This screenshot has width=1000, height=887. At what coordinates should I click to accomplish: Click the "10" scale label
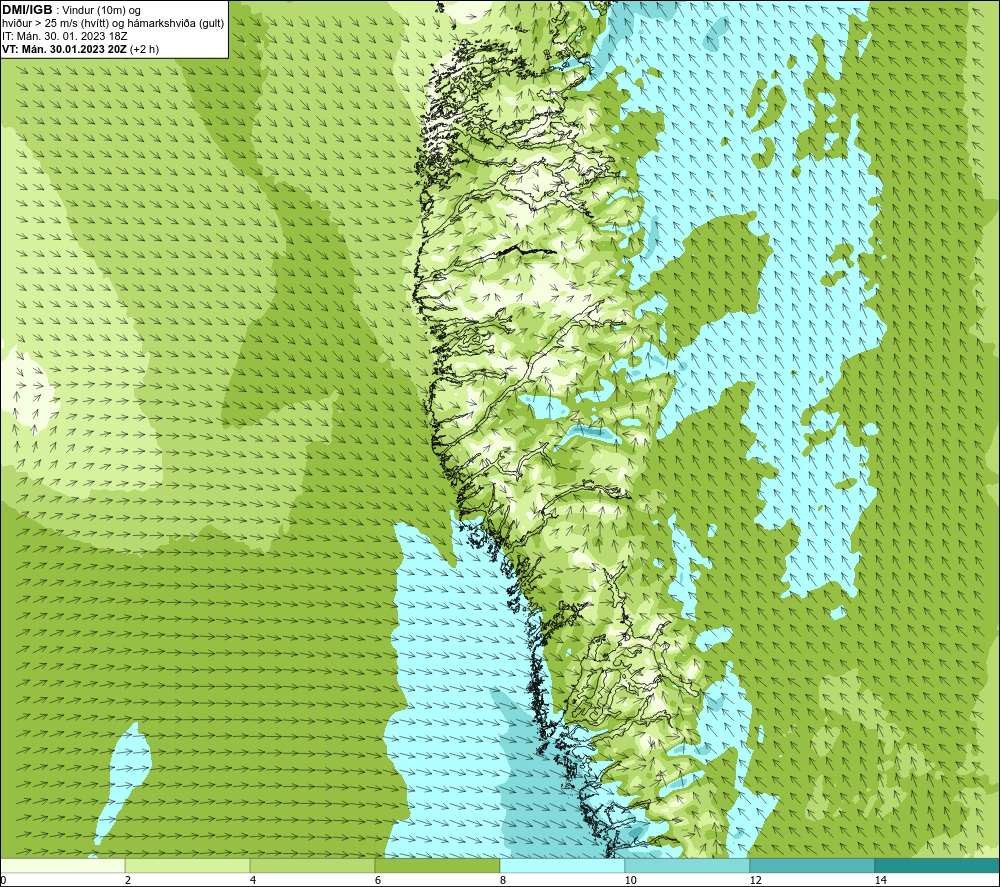point(630,880)
